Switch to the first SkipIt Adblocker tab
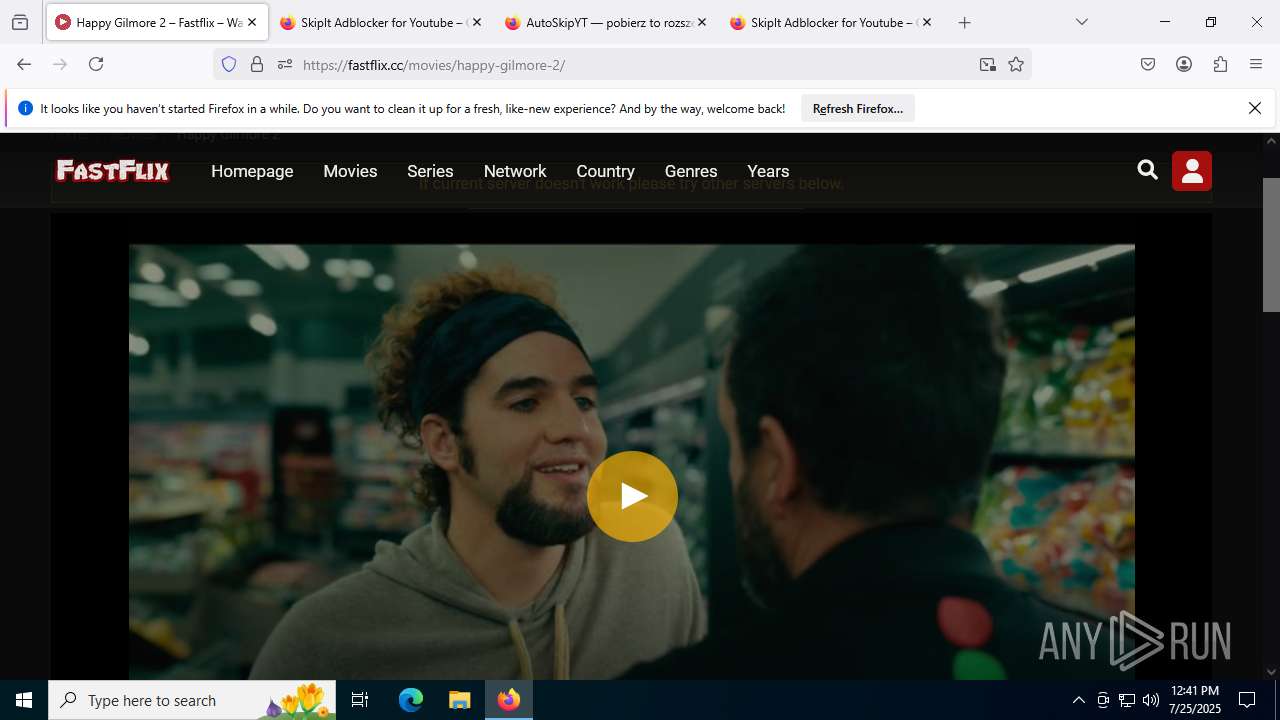 tap(381, 22)
